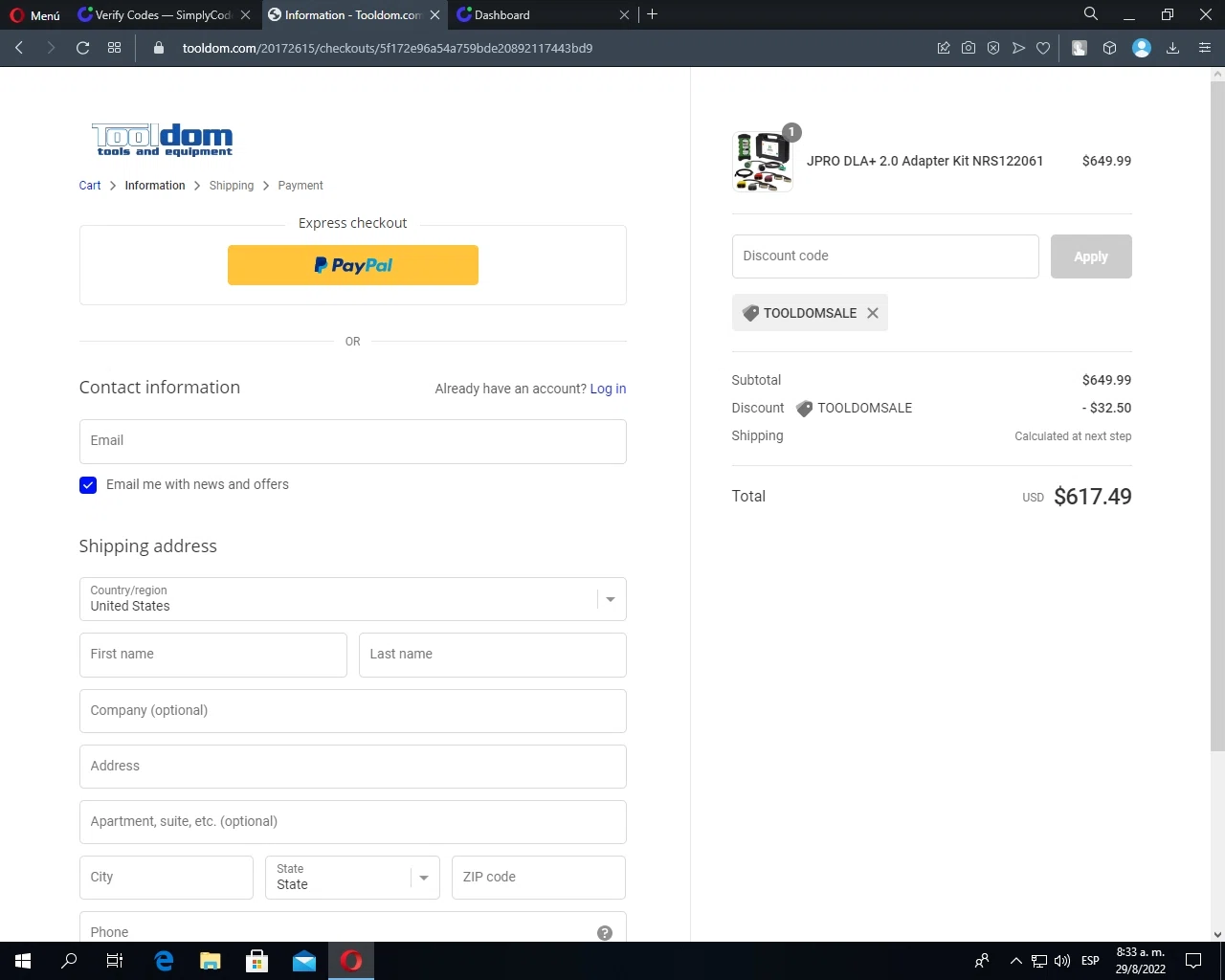Image resolution: width=1225 pixels, height=980 pixels.
Task: Click the Shipping breadcrumb step
Action: (x=232, y=186)
